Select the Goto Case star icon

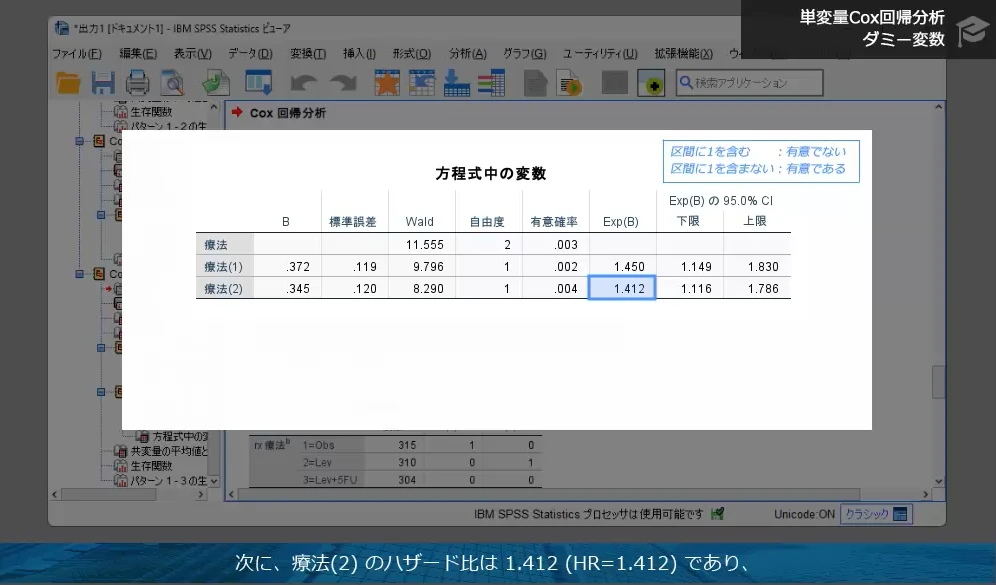click(388, 82)
